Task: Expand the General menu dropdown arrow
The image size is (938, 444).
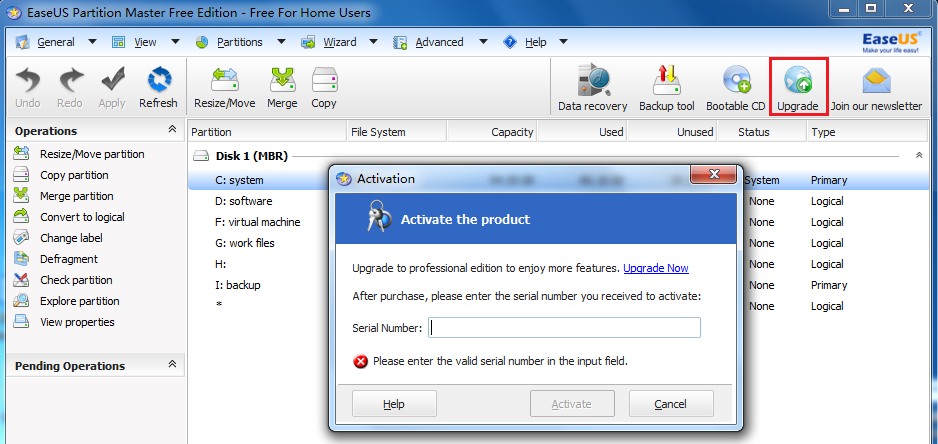Action: click(92, 42)
